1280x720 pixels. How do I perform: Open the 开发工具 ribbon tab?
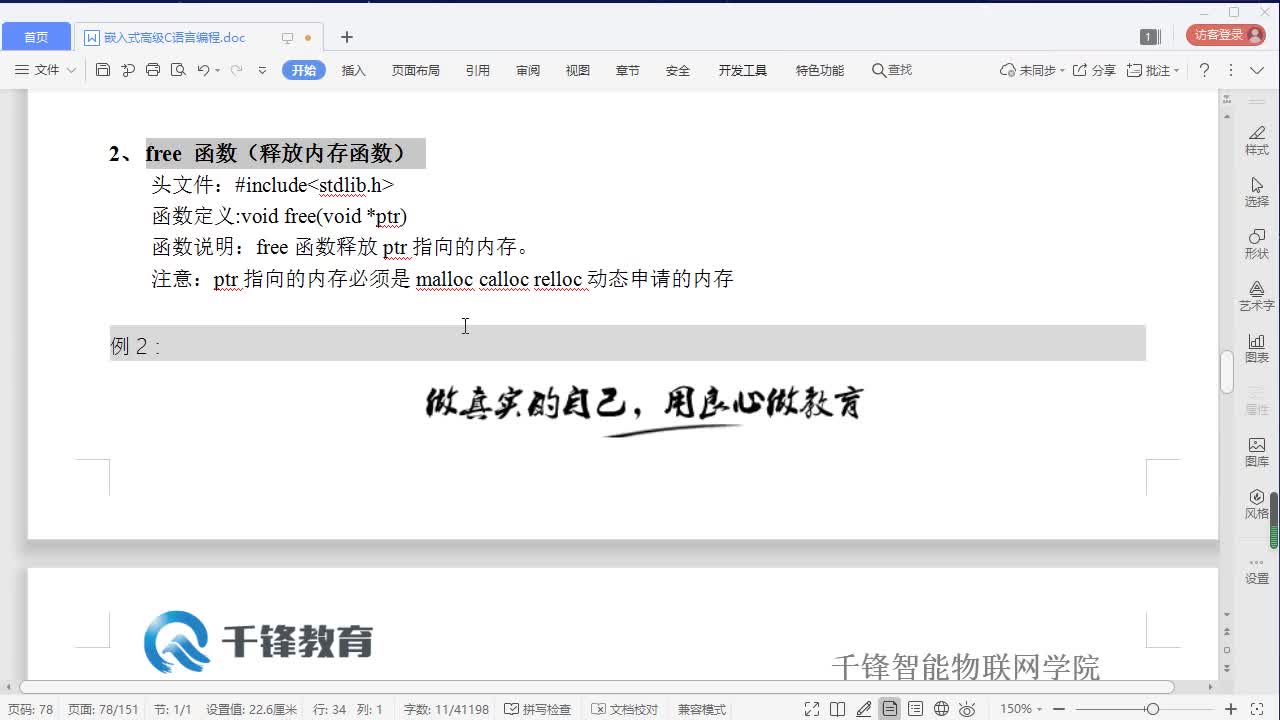[x=743, y=70]
